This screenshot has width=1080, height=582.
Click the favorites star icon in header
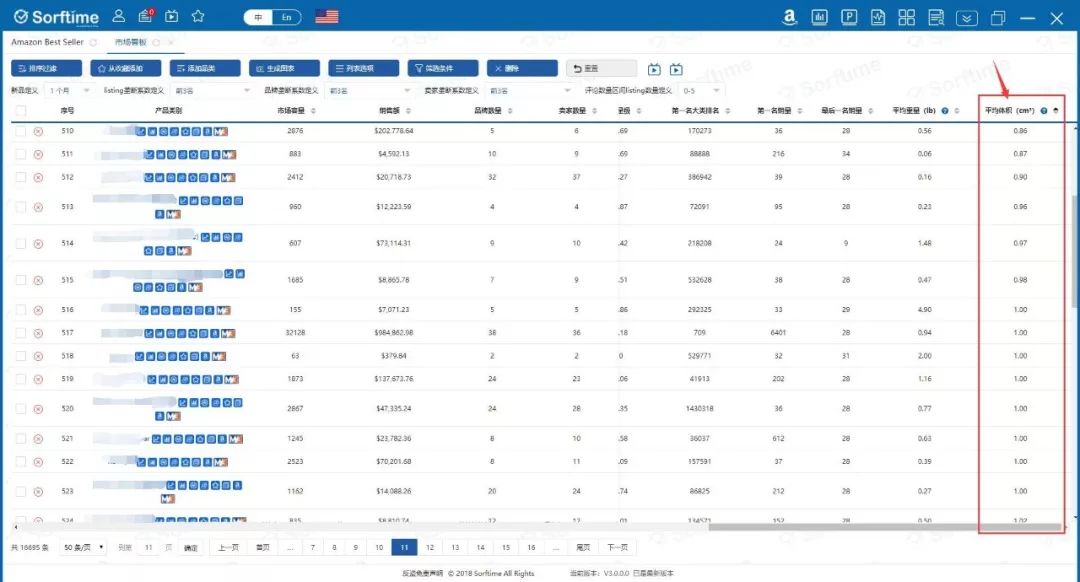[x=198, y=16]
